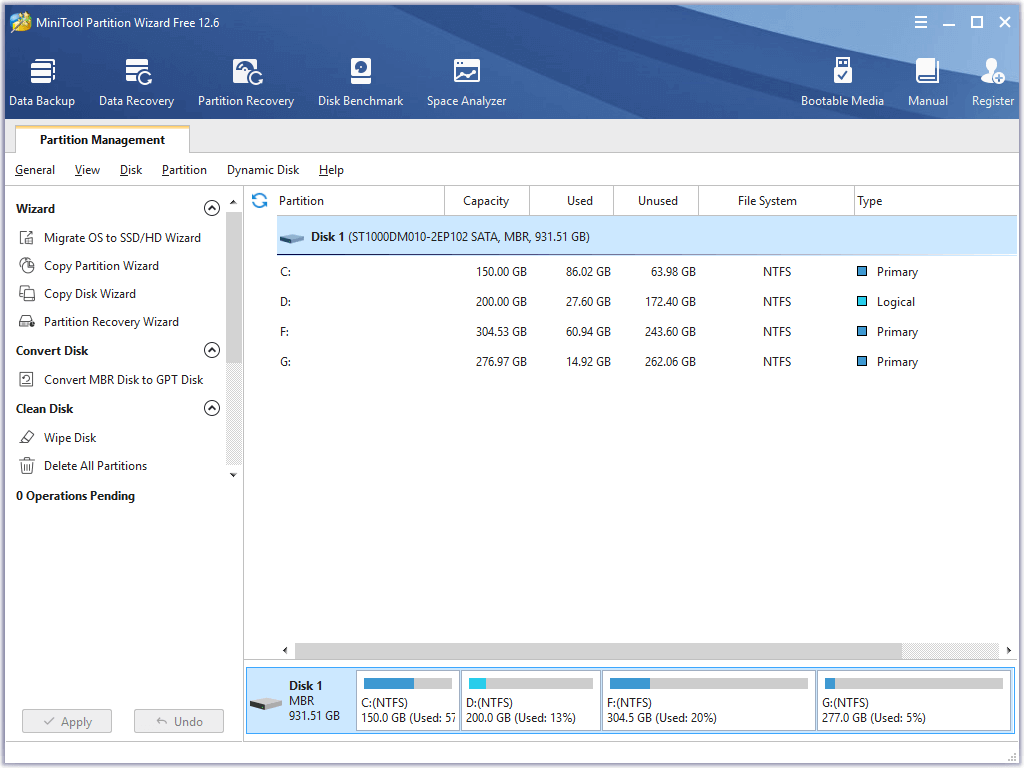Run Disk Benchmark

click(x=360, y=80)
